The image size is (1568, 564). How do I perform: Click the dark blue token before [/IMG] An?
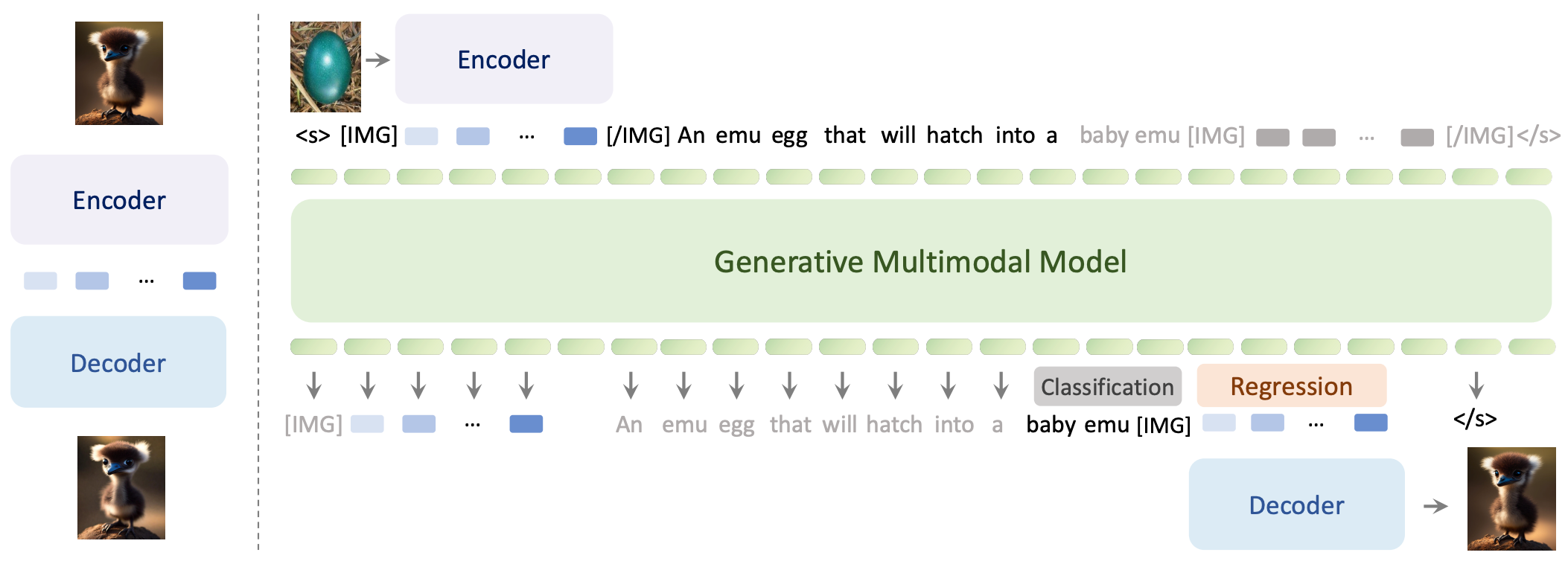(580, 136)
